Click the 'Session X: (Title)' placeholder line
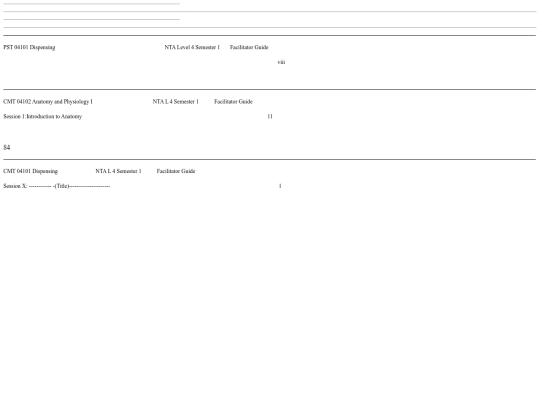This screenshot has height=405, width=540. [x=57, y=186]
